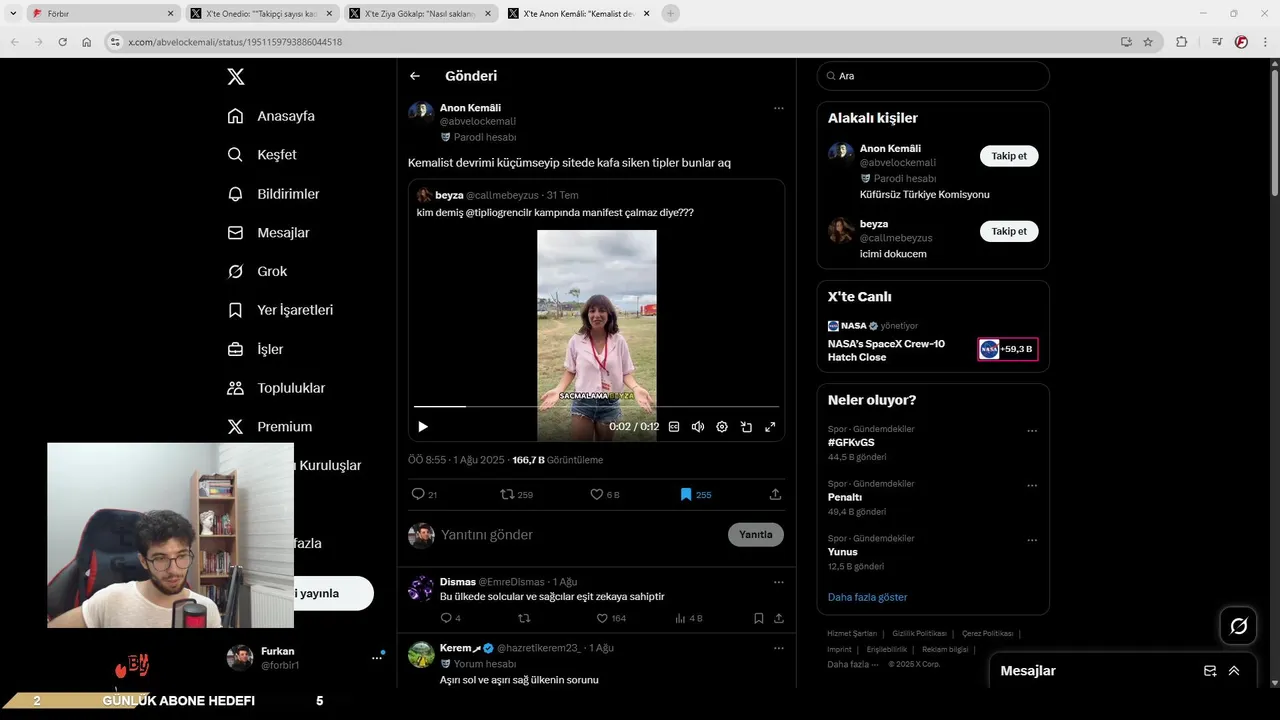Image resolution: width=1280 pixels, height=720 pixels.
Task: Bookmark the Dismas comment
Action: tap(759, 619)
